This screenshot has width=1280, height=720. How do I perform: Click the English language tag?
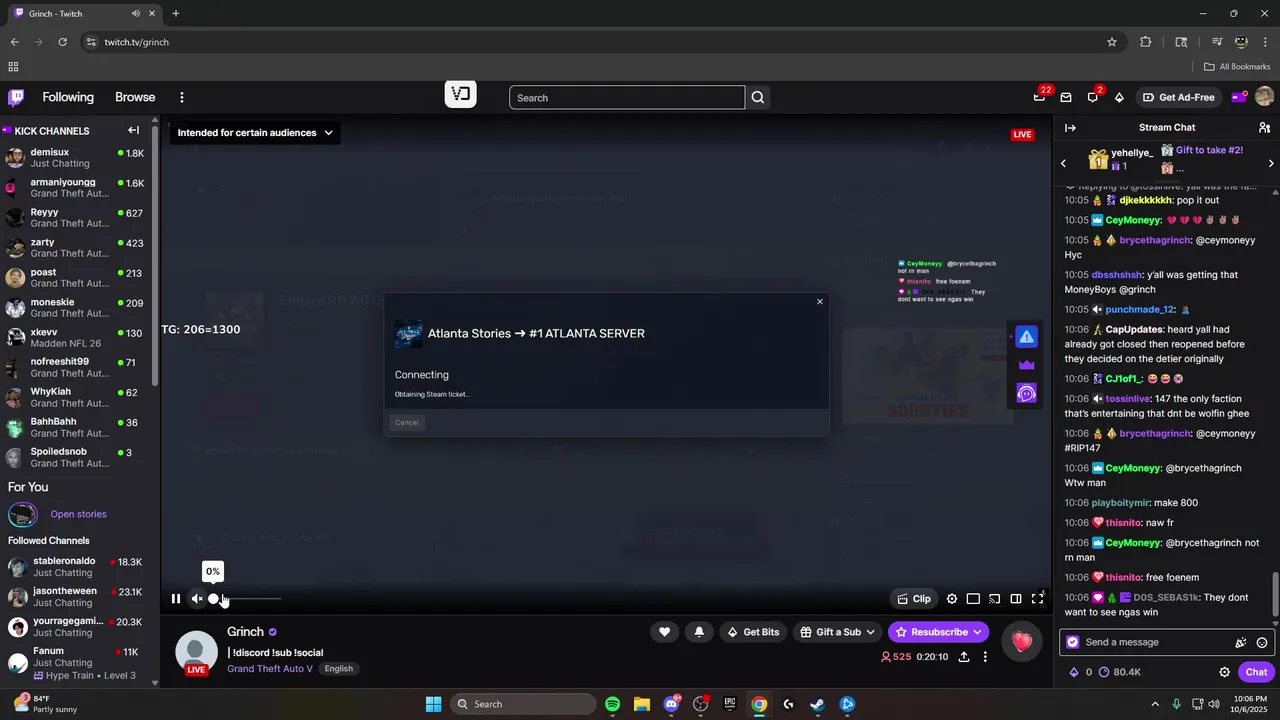(x=338, y=669)
